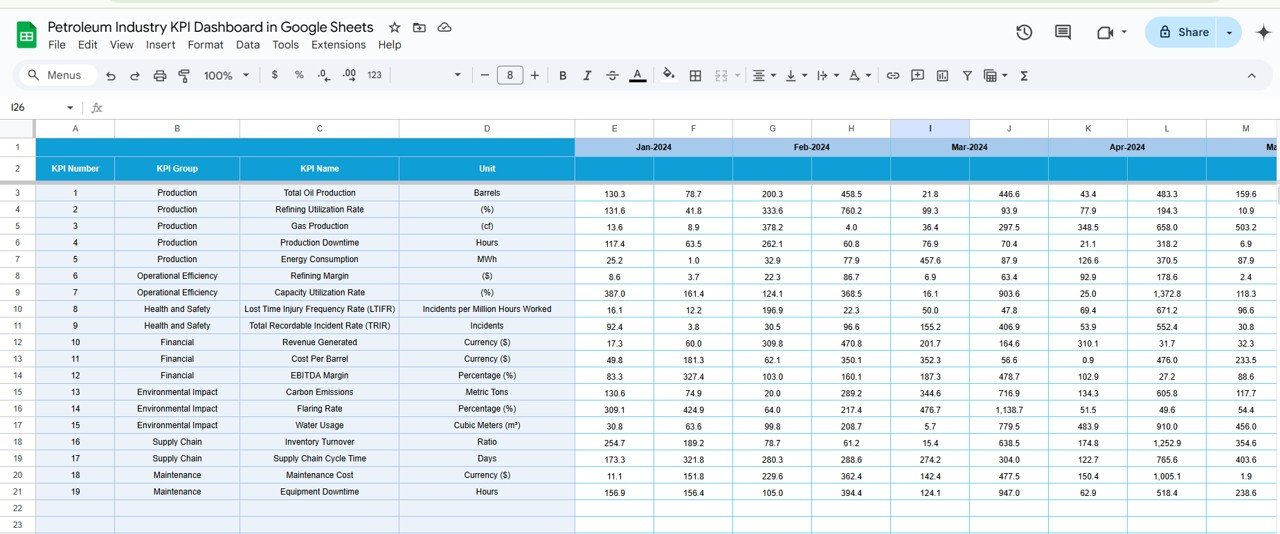Click the Share button

(x=1181, y=32)
